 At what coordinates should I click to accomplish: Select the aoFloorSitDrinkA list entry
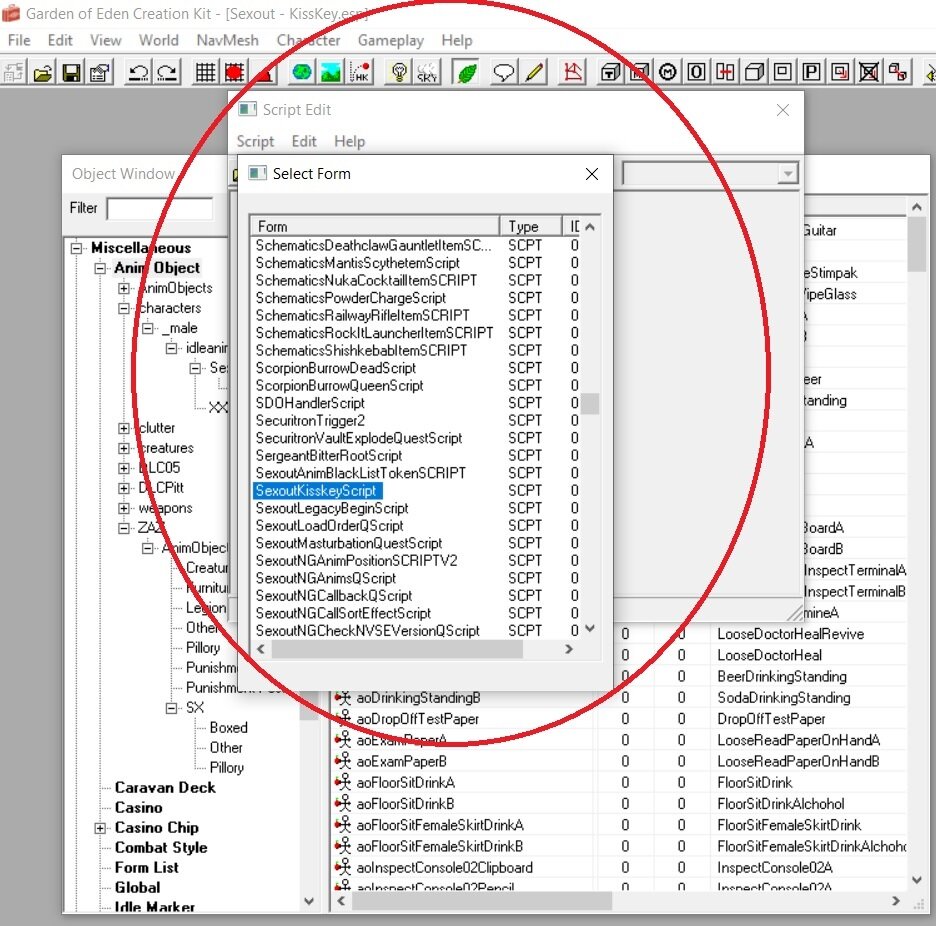pyautogui.click(x=405, y=783)
